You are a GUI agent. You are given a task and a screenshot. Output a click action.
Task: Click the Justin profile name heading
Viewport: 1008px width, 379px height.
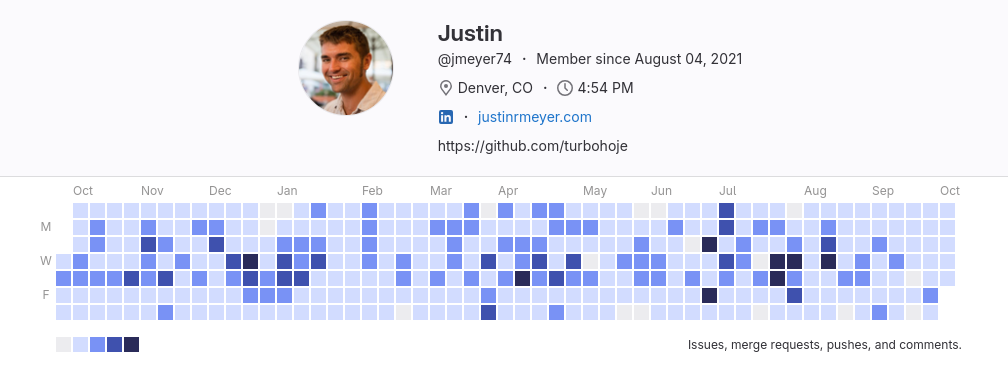470,33
